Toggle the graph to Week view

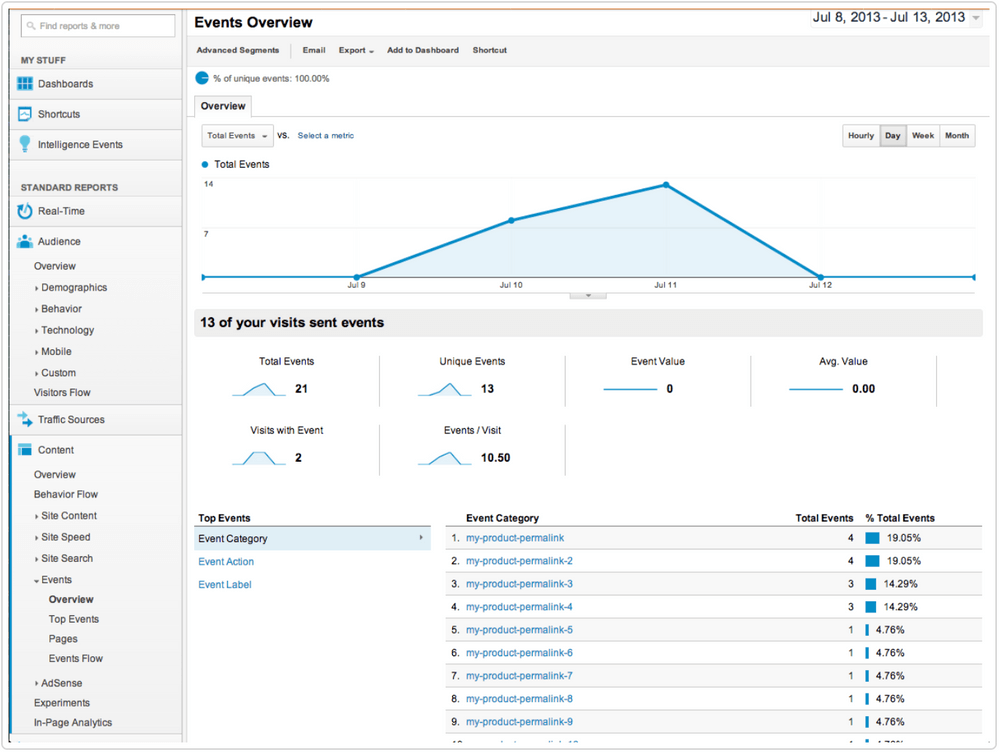click(x=922, y=135)
